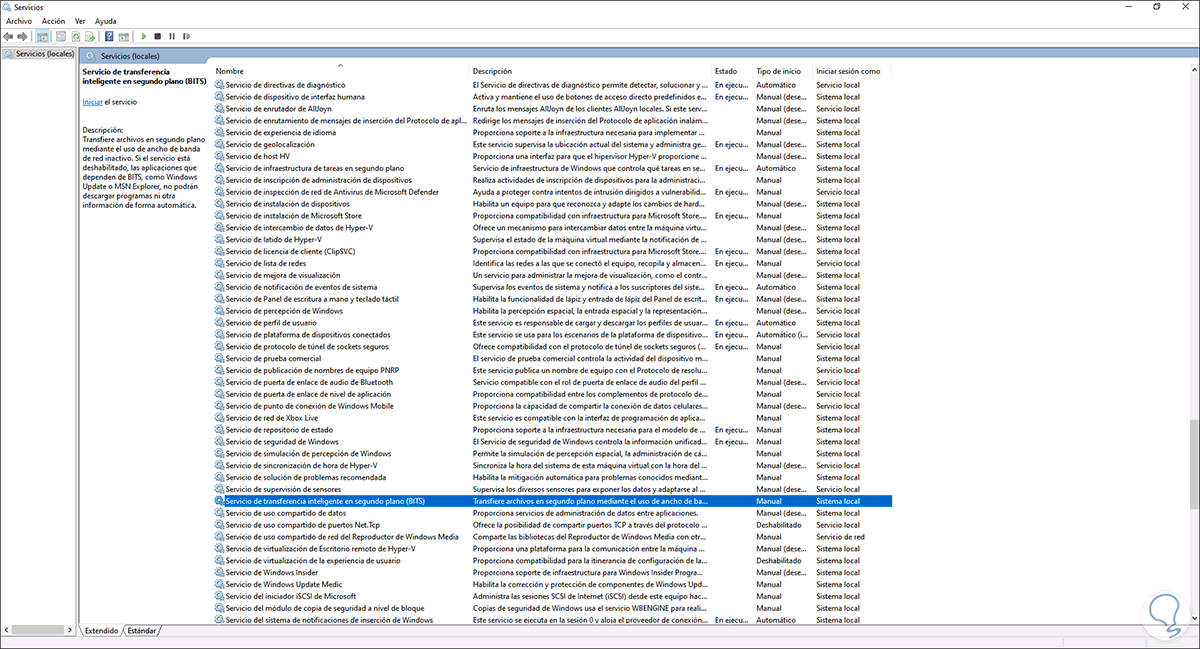Select Servicio de repositorio de estado
Viewport: 1200px width, 649px height.
[552, 430]
